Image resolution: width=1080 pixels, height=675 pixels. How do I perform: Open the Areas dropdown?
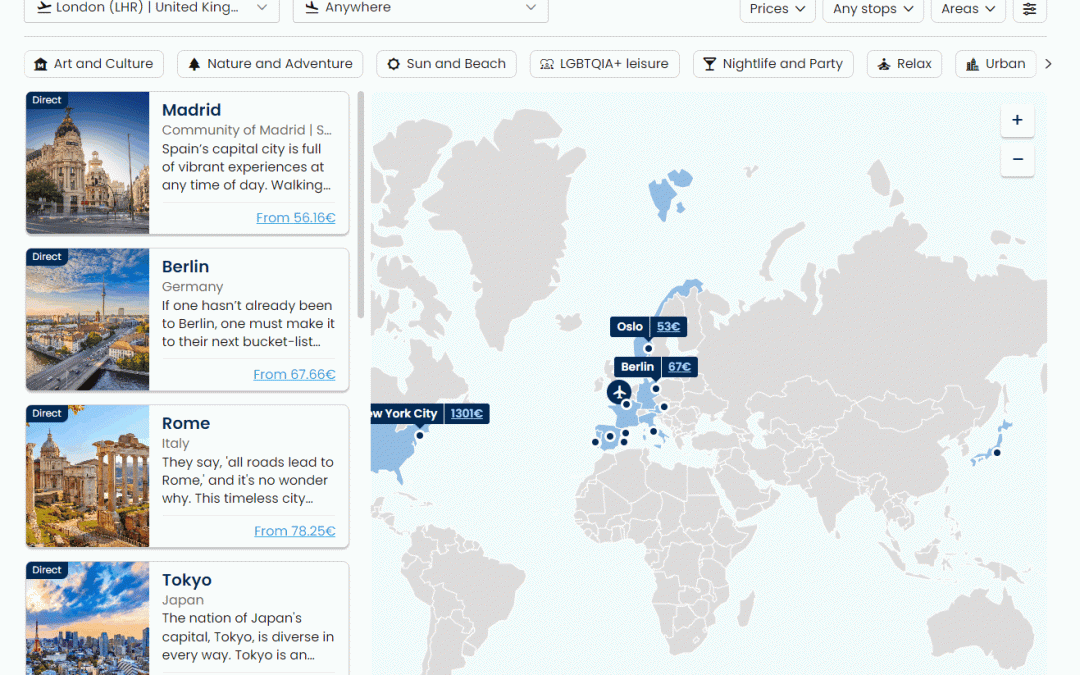[x=967, y=9]
